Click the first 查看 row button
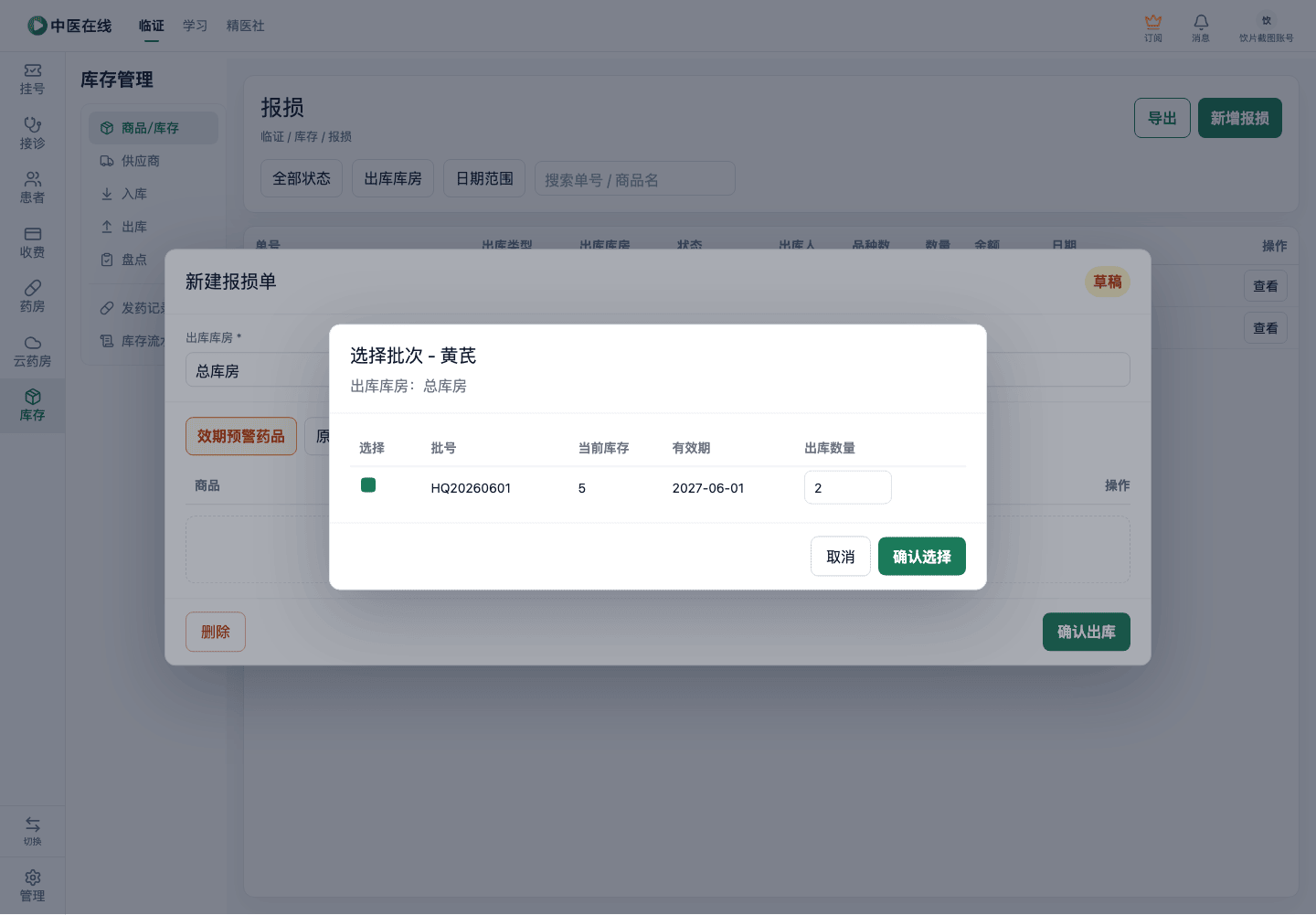The image size is (1316, 915). tap(1266, 286)
